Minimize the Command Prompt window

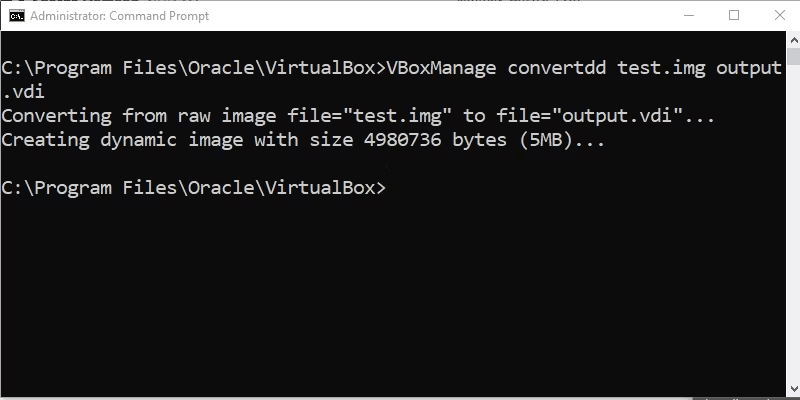[689, 15]
